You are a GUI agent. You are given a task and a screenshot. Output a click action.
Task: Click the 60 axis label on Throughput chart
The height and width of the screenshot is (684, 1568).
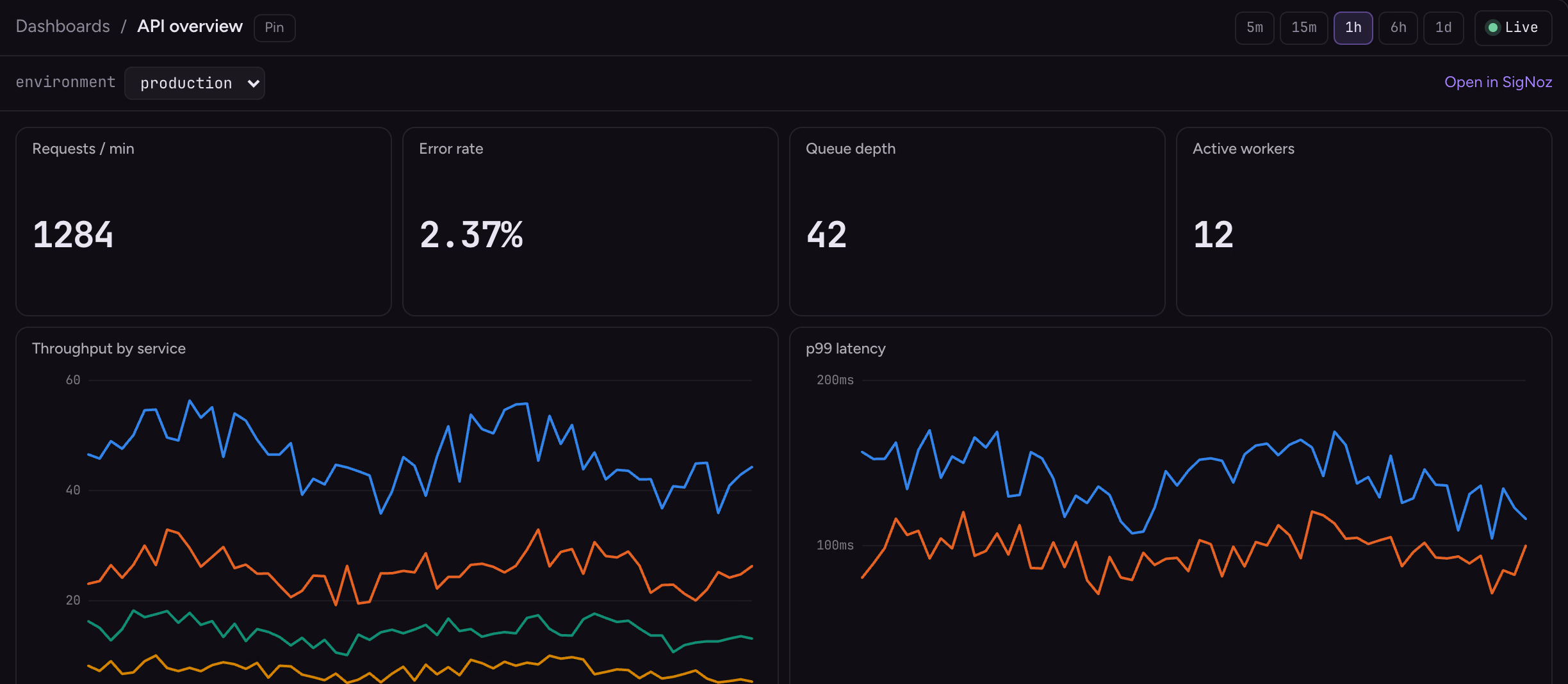click(73, 380)
